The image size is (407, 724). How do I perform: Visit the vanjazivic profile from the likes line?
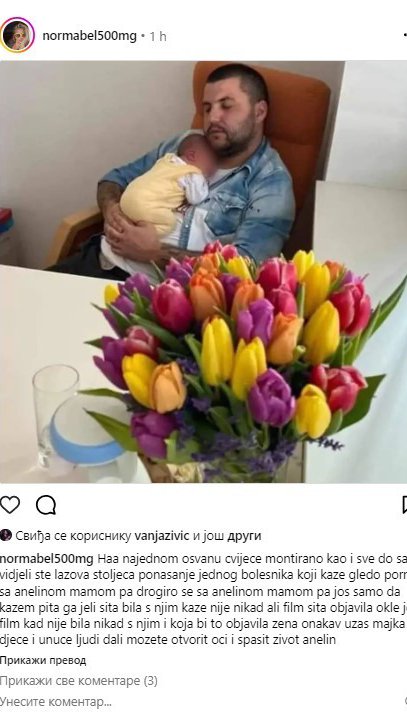click(x=162, y=536)
